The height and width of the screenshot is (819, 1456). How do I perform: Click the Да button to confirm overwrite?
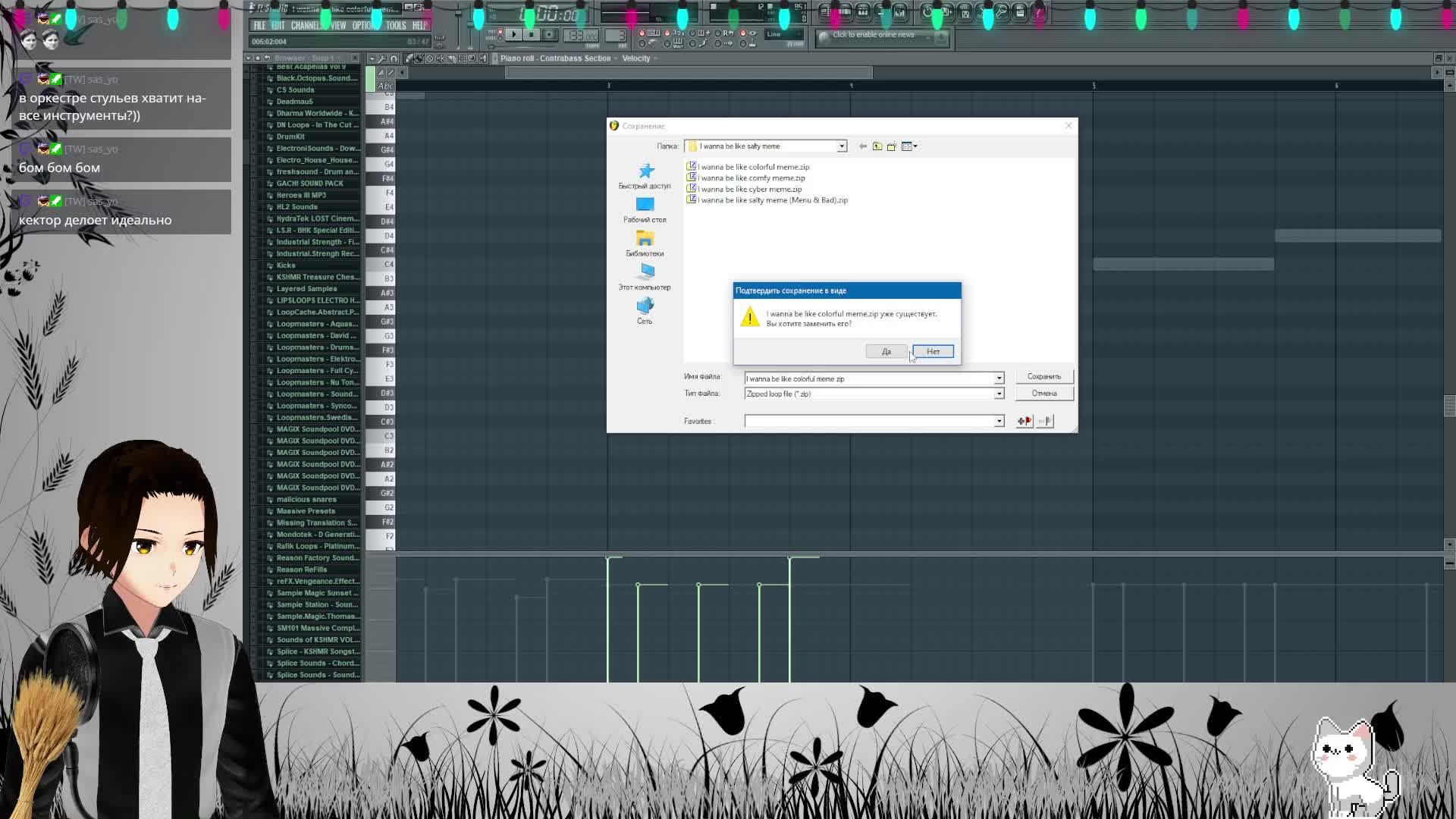point(886,352)
